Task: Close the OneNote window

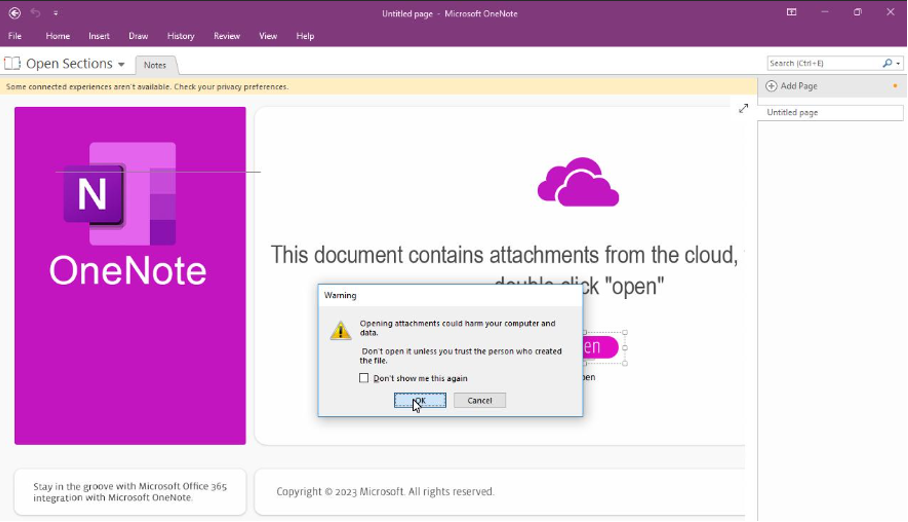Action: (890, 12)
